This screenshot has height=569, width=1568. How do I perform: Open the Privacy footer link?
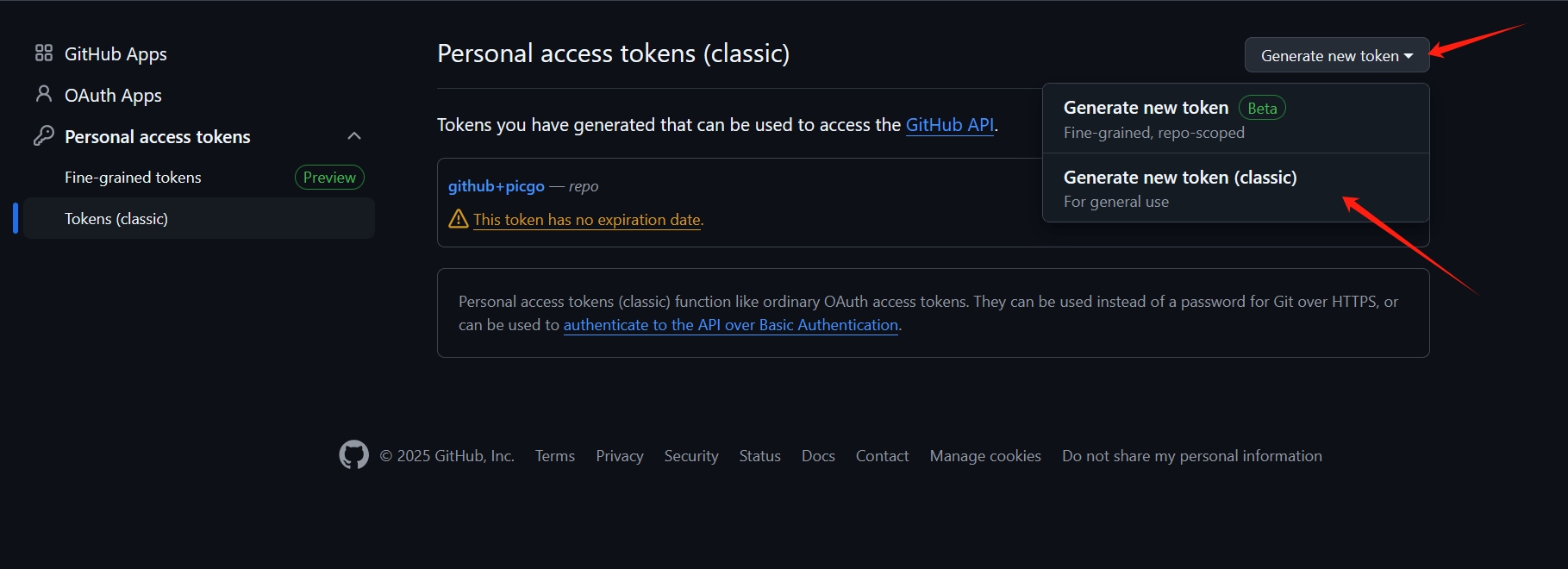click(620, 456)
